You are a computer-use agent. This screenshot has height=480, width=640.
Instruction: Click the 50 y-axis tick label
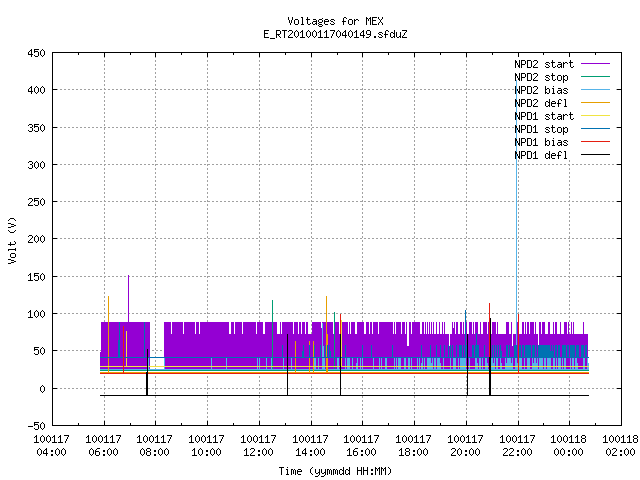click(39, 351)
